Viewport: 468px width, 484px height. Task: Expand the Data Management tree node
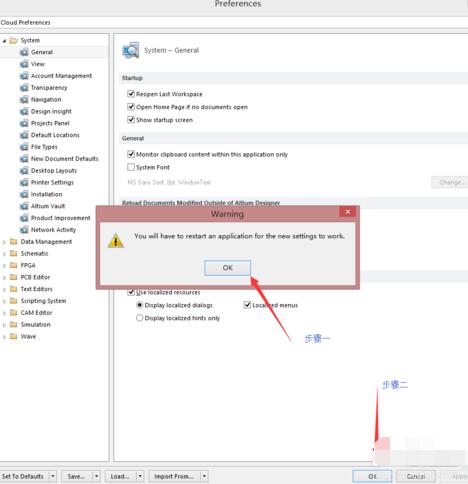click(x=4, y=242)
